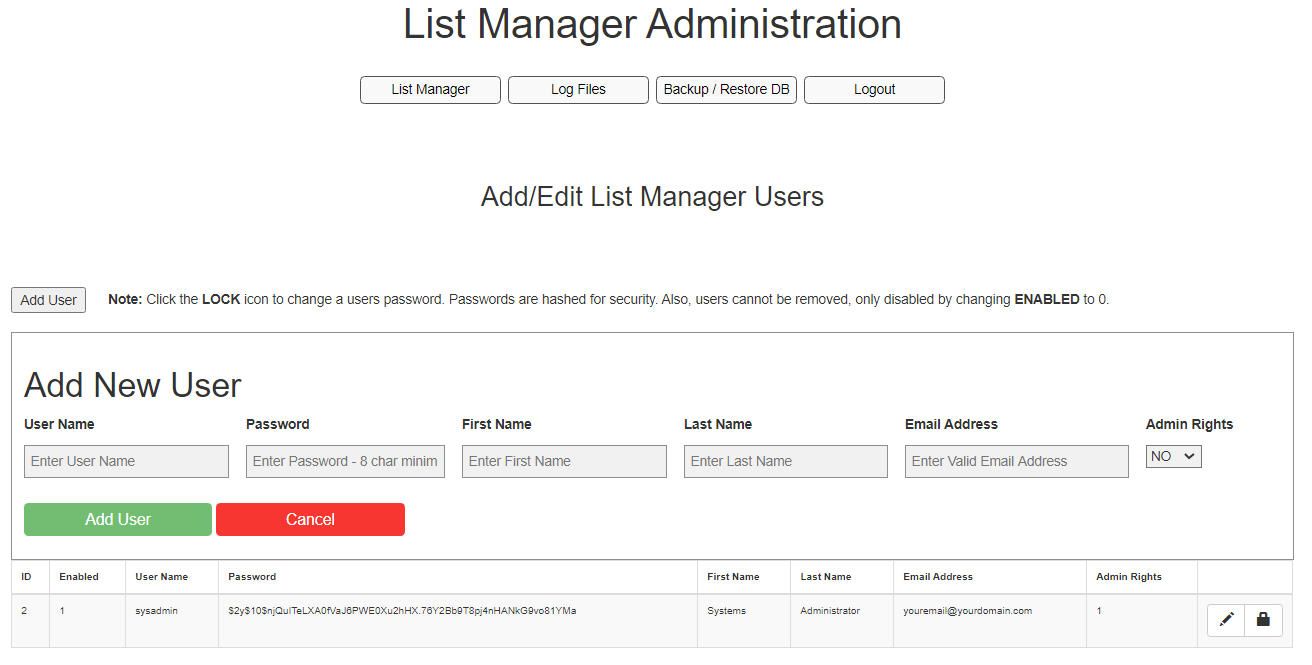
Task: Click the Admin Rights column header
Action: pyautogui.click(x=1129, y=577)
